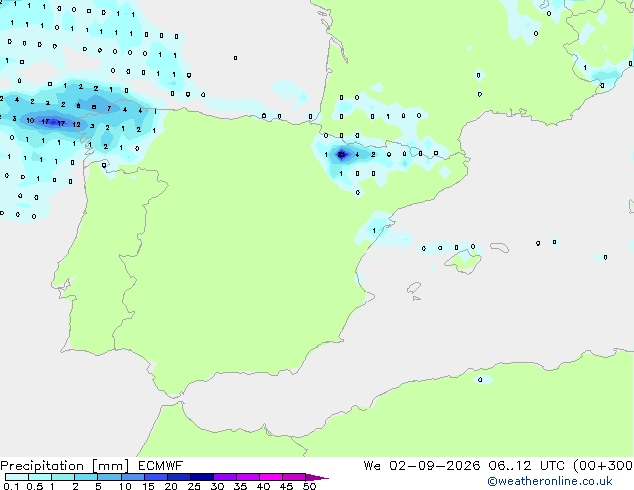Click the date We 02-09-2026 label

tap(422, 466)
